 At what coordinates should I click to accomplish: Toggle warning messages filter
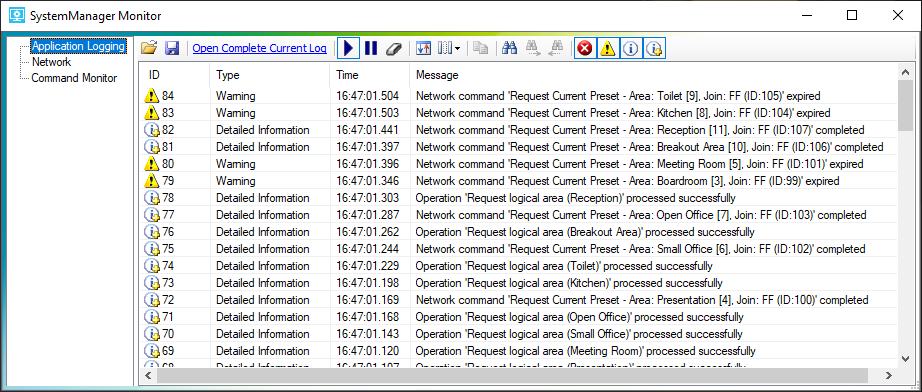tap(607, 48)
